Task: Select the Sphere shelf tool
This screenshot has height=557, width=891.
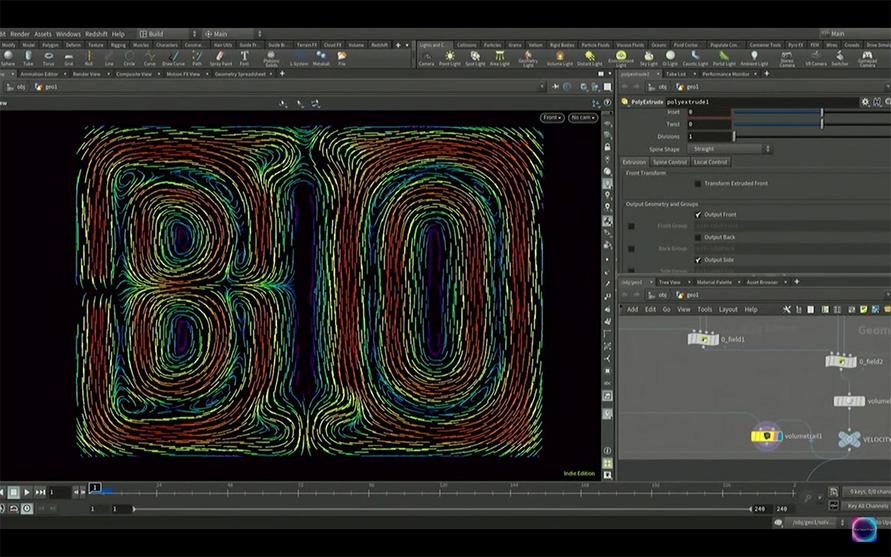Action: tap(8, 57)
